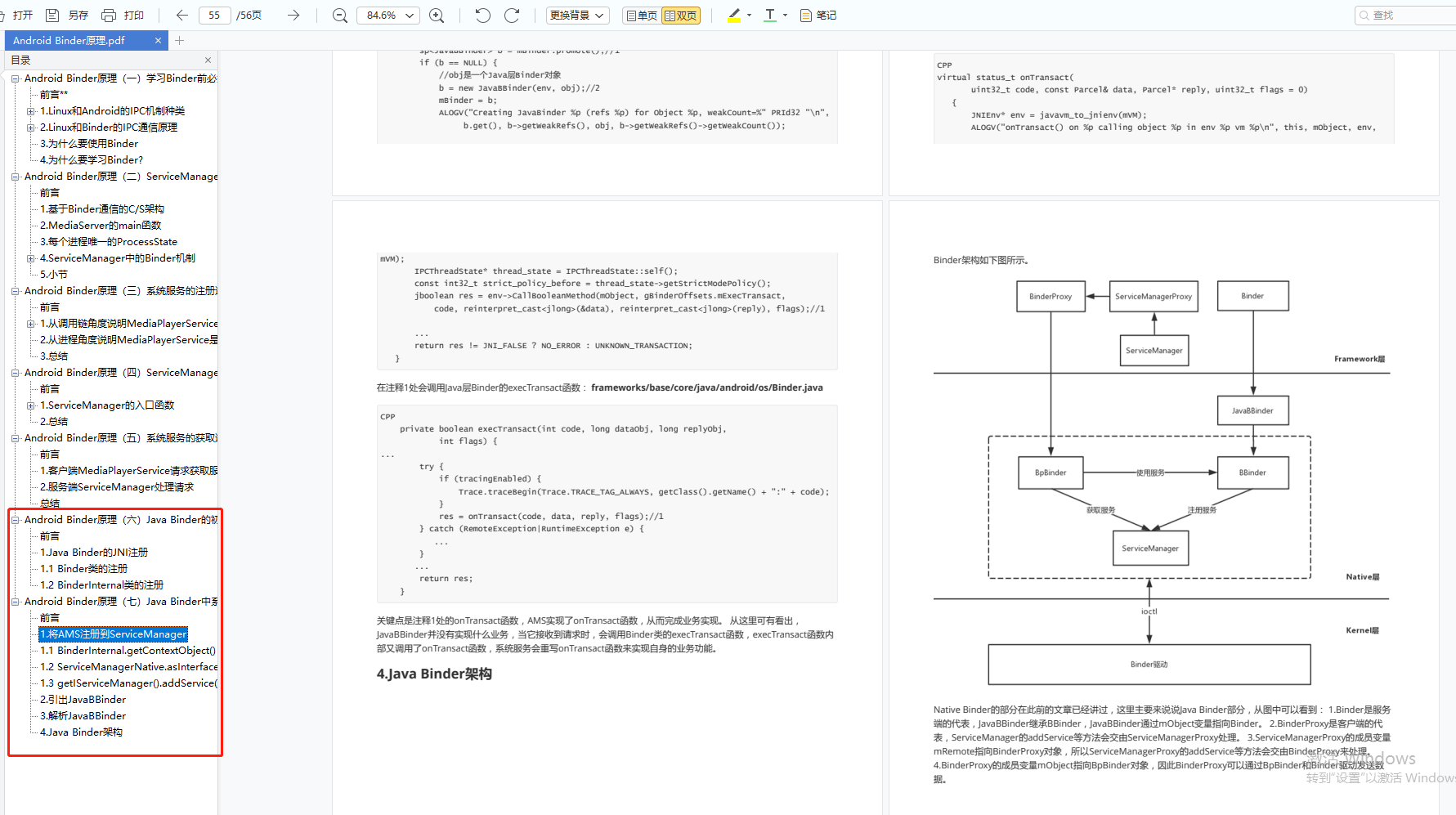
Task: Click the 目录 panel header label
Action: 20,60
